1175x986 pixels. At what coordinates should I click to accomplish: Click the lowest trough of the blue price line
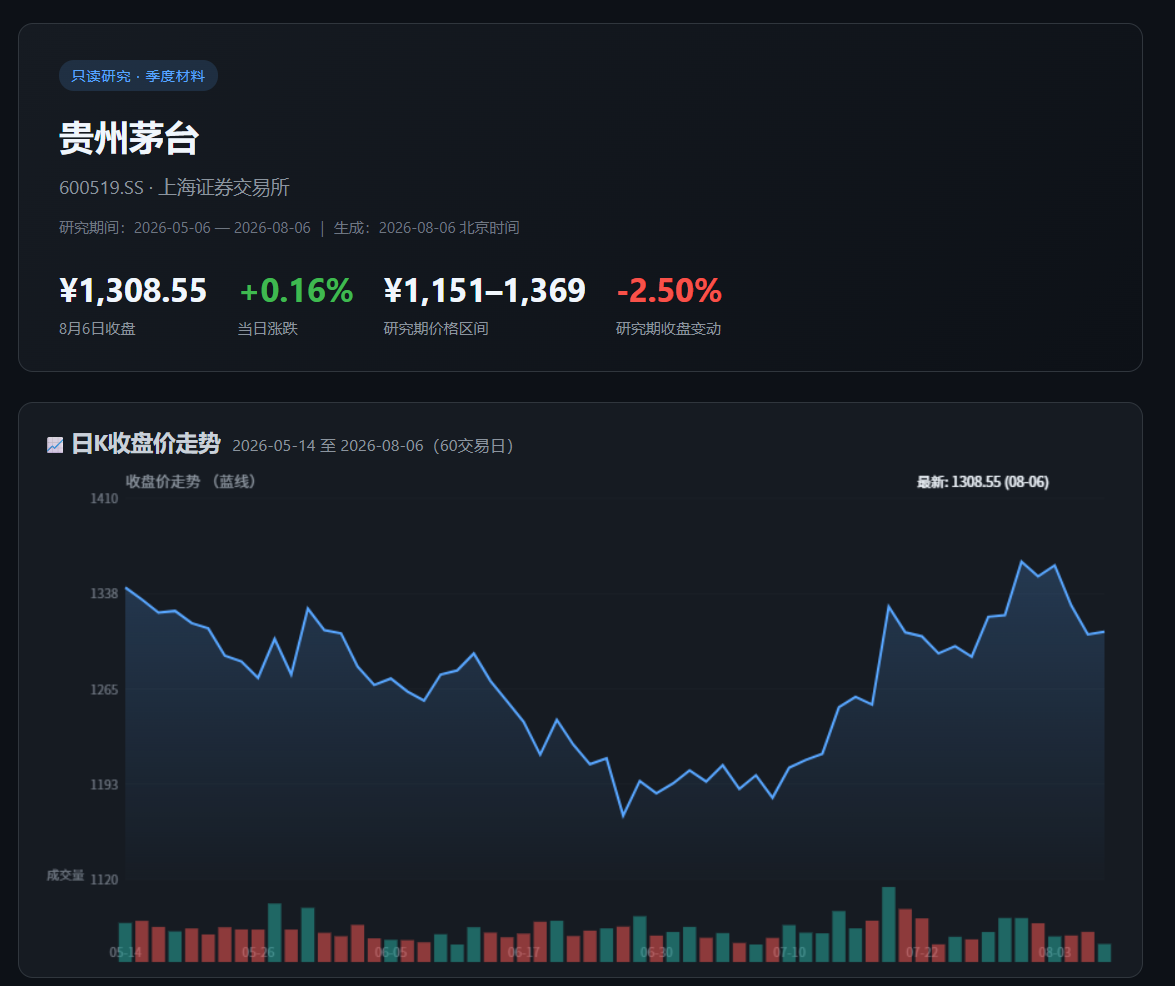coord(623,816)
